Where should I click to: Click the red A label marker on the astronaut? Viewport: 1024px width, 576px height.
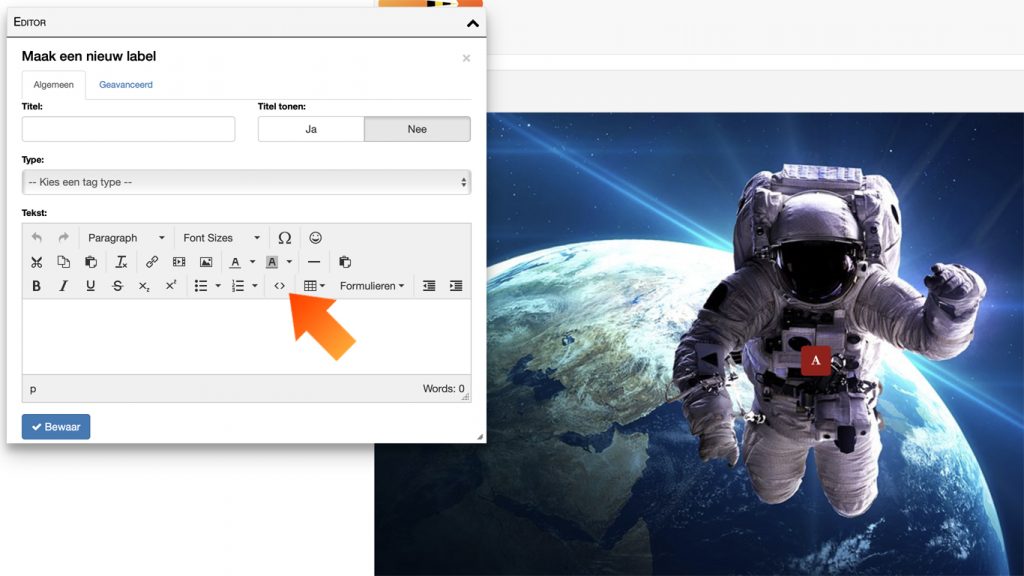pos(816,360)
